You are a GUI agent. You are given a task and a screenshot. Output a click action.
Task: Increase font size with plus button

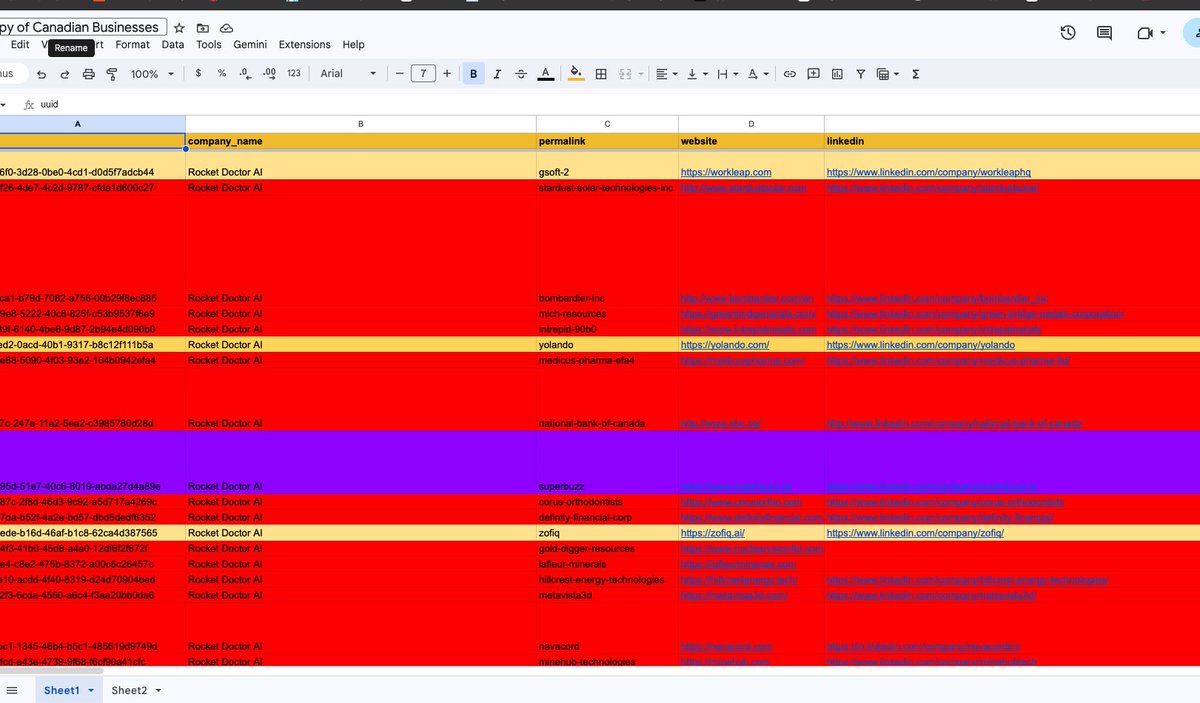click(x=447, y=74)
